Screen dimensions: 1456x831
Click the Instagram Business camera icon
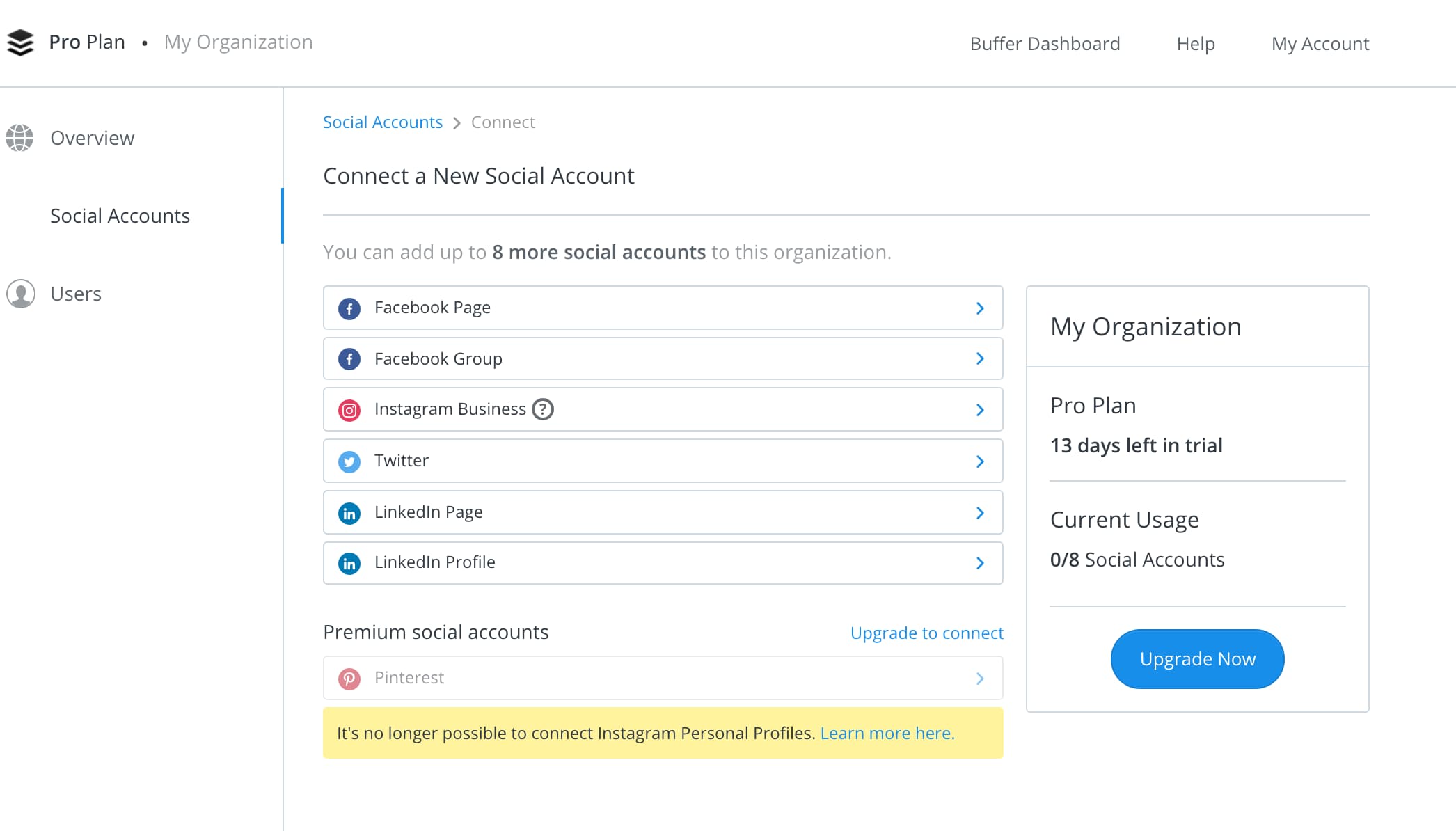[x=349, y=410]
